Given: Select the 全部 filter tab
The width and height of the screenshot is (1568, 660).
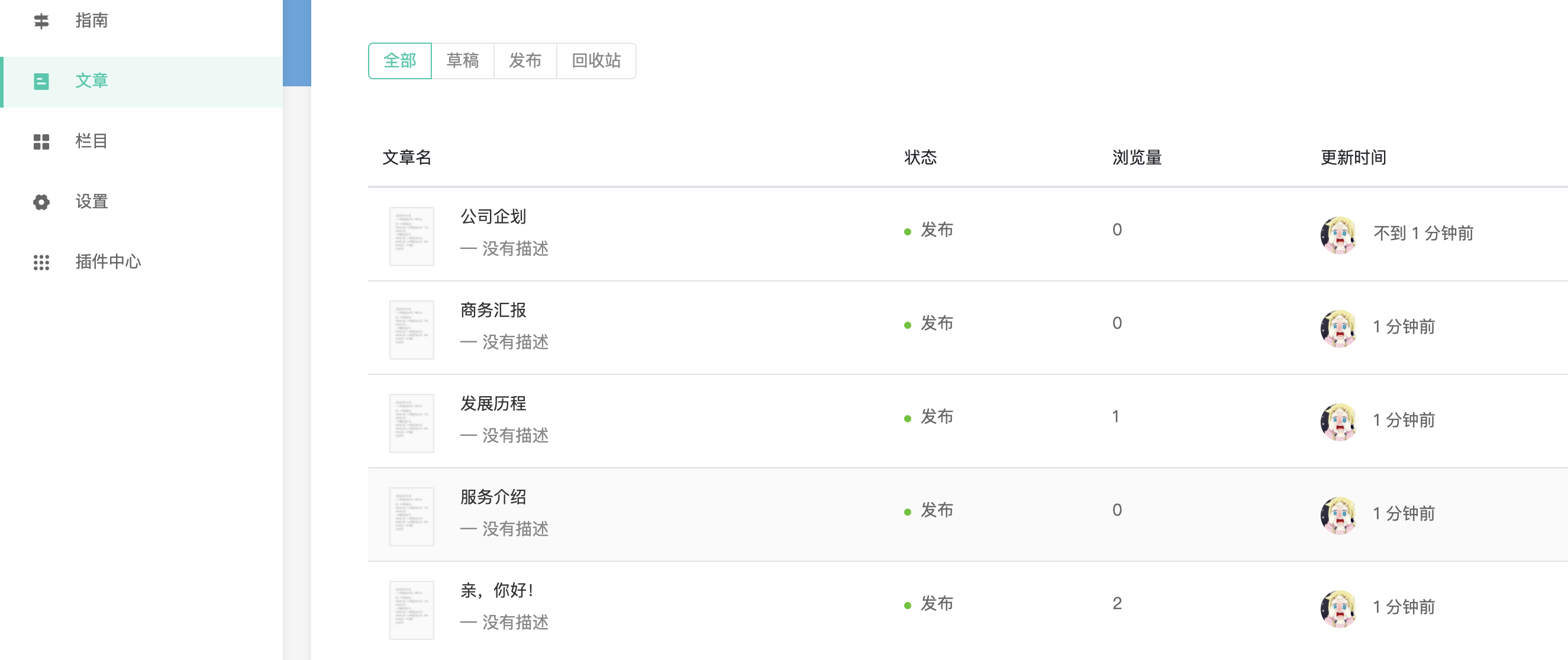Looking at the screenshot, I should [400, 61].
